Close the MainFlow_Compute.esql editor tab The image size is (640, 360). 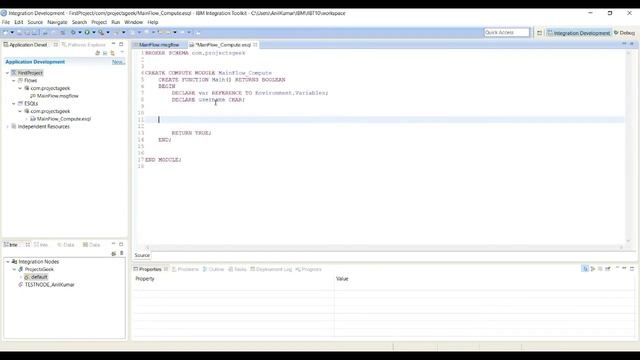click(x=256, y=44)
